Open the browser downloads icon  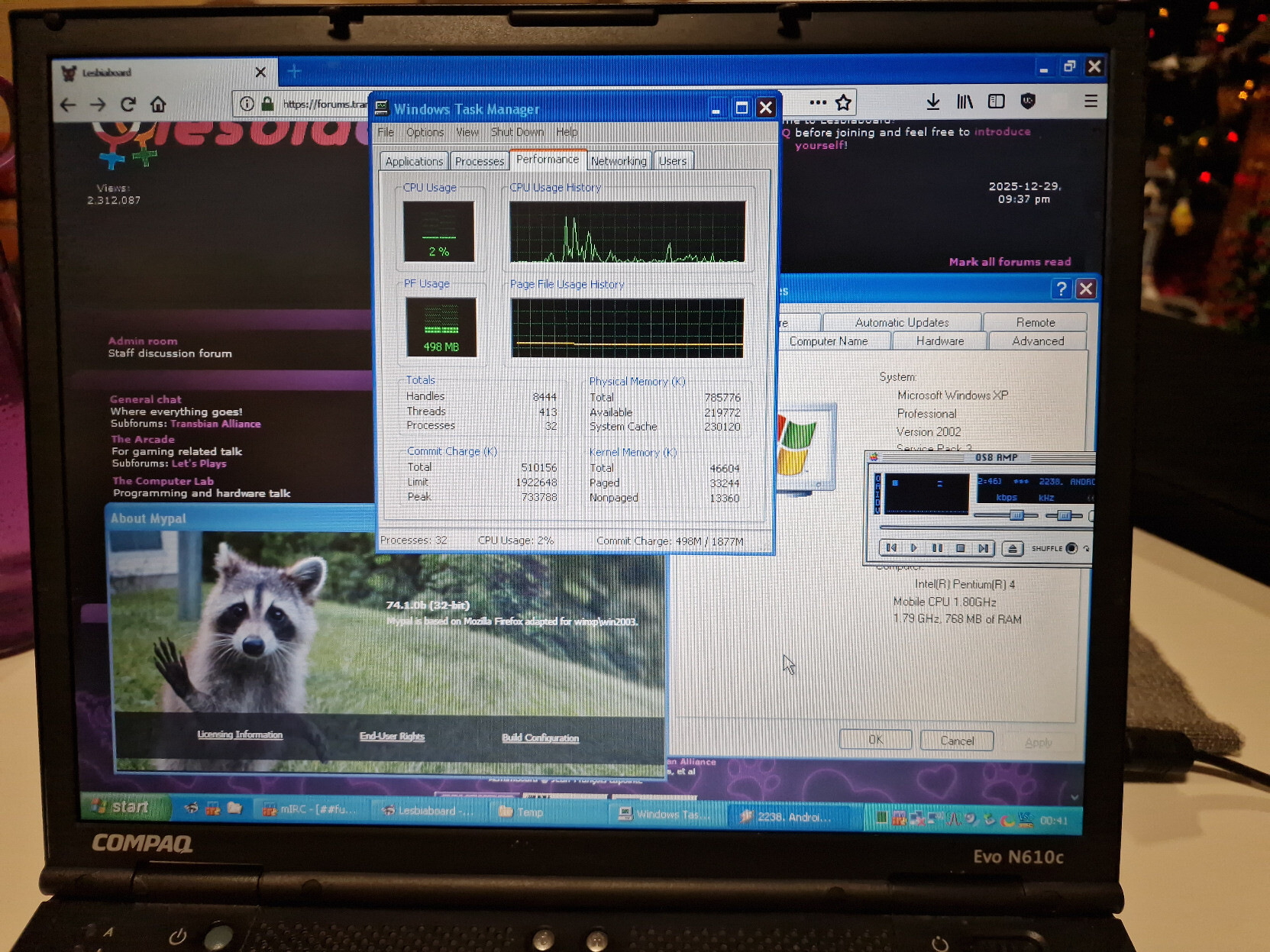pyautogui.click(x=932, y=102)
